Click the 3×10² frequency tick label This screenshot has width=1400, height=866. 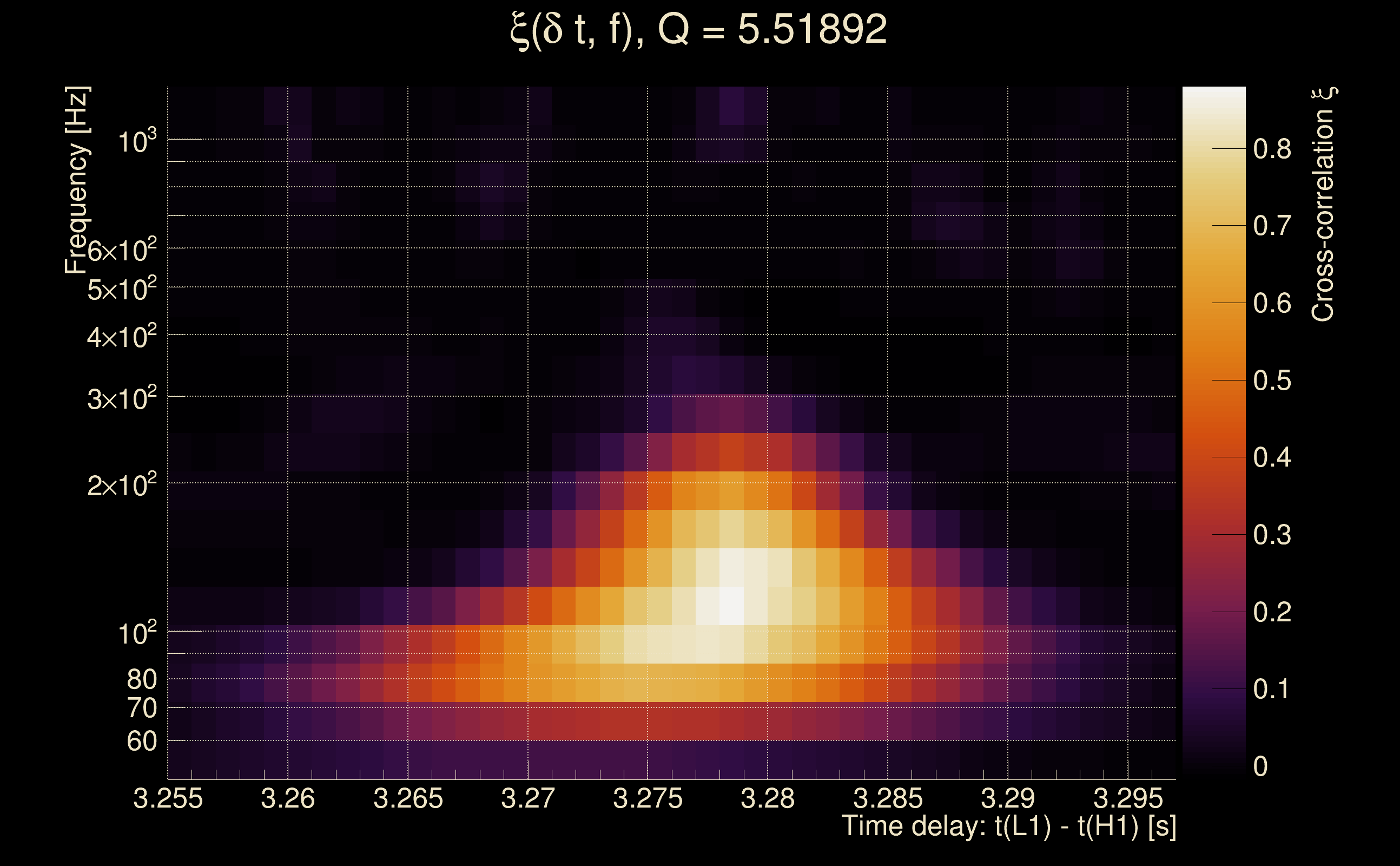[x=121, y=399]
